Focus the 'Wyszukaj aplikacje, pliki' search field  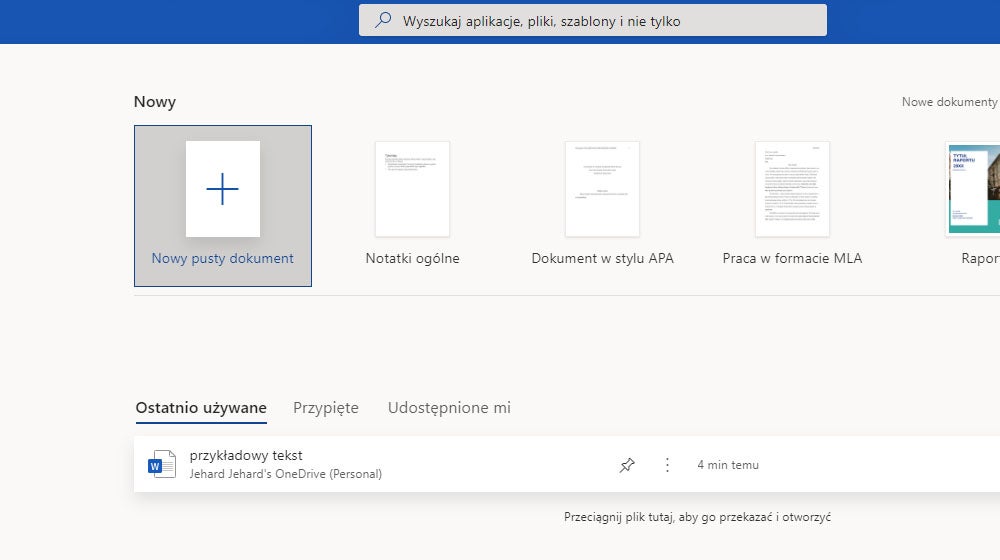pyautogui.click(x=600, y=20)
